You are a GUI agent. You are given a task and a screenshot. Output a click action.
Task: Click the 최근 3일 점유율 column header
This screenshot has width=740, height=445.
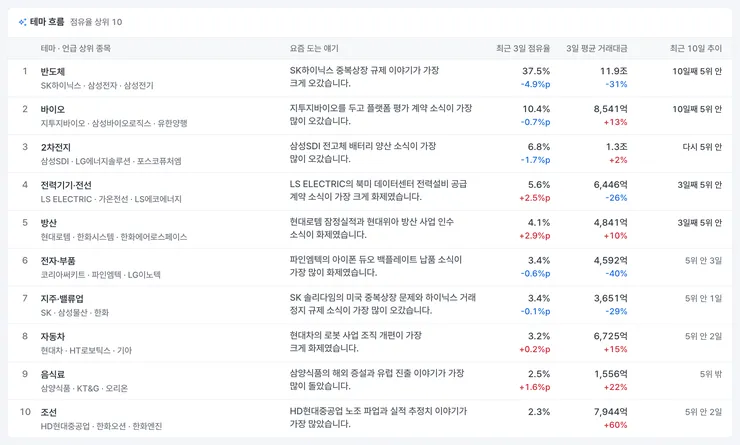[523, 48]
